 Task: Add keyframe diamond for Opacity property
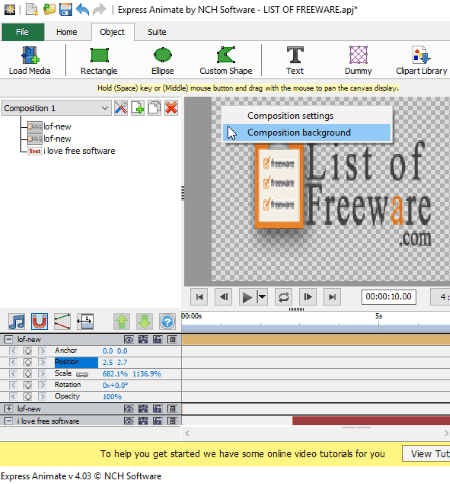[x=28, y=397]
